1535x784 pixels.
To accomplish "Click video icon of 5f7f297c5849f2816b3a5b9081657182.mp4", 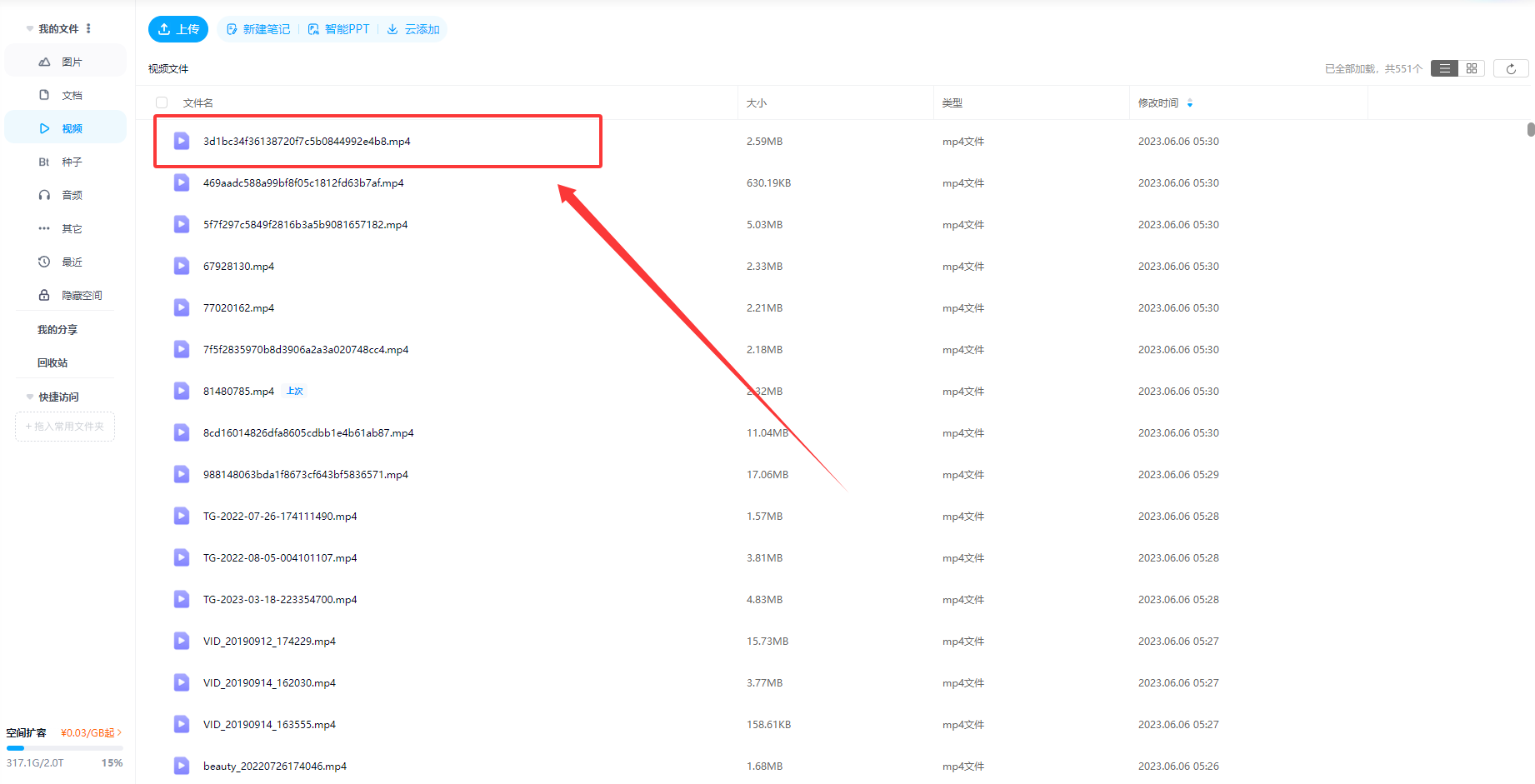I will click(182, 224).
